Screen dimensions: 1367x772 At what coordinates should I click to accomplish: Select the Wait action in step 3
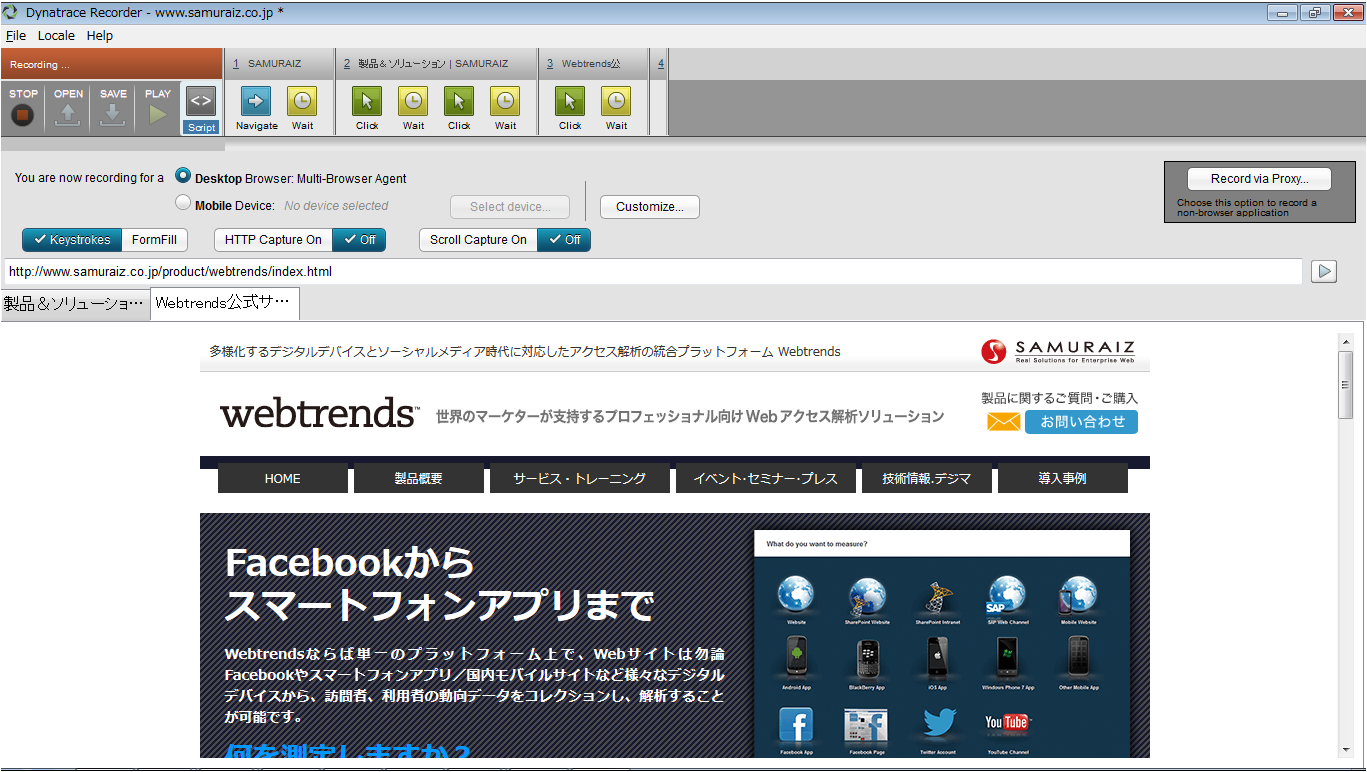click(x=616, y=102)
